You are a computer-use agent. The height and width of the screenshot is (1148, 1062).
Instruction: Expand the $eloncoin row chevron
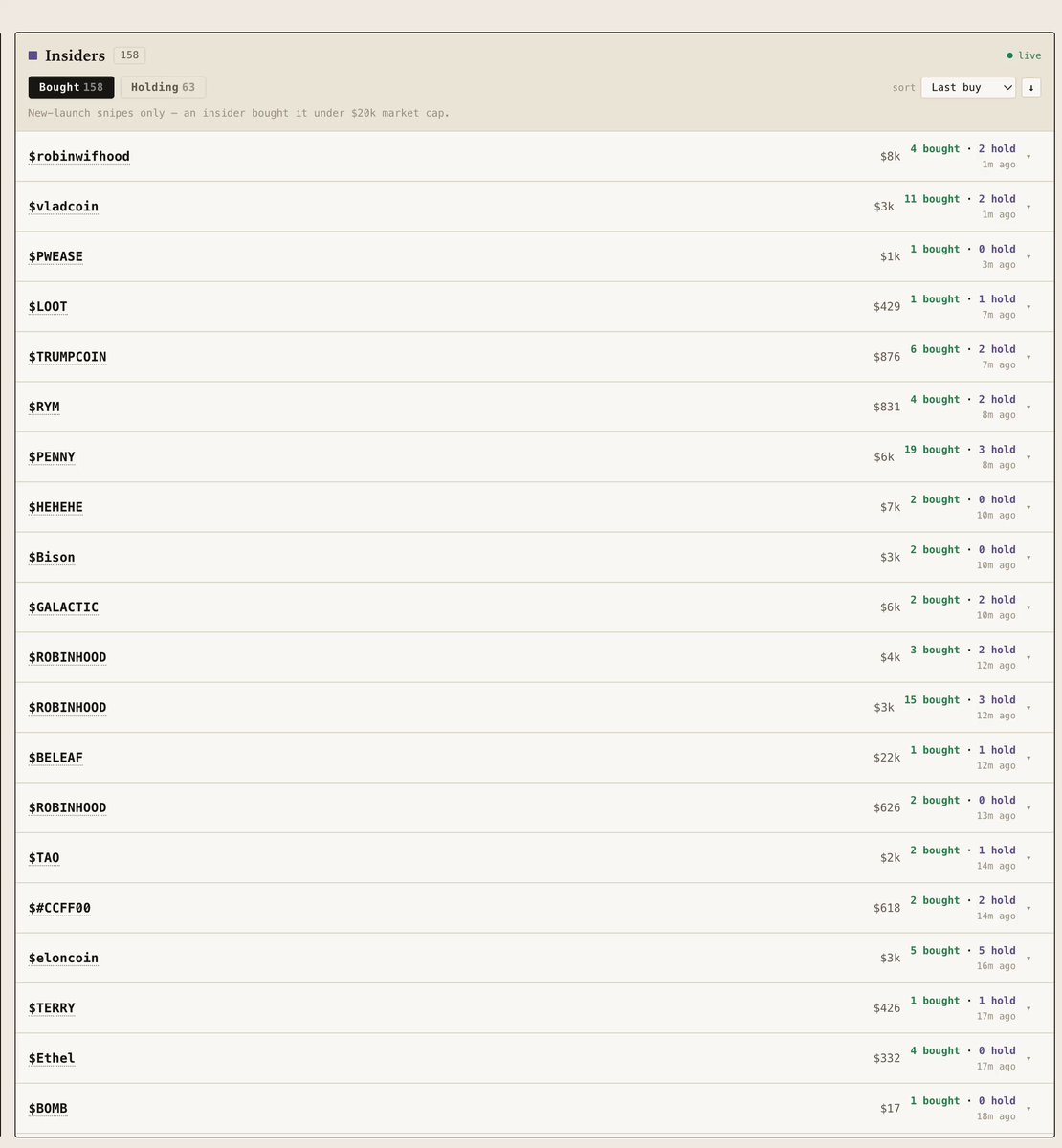1029,959
